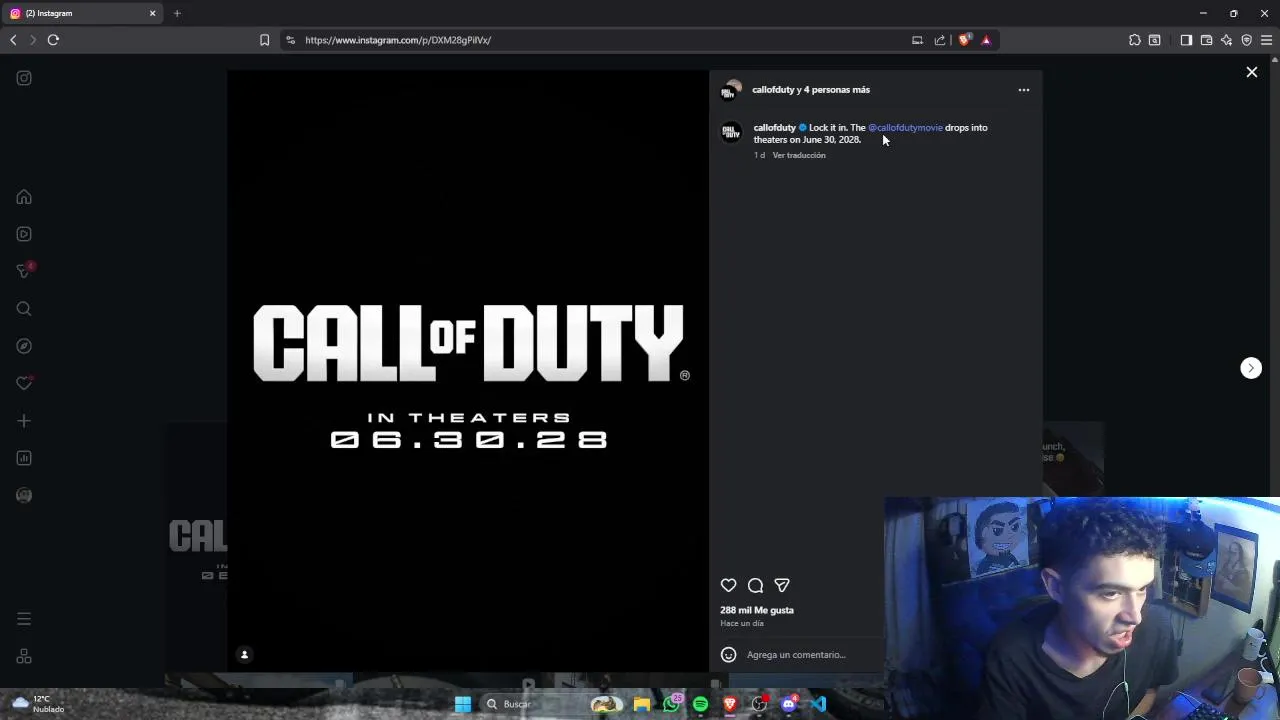Viewport: 1280px width, 720px height.
Task: Go to Instagram Home feed
Action: coord(24,197)
